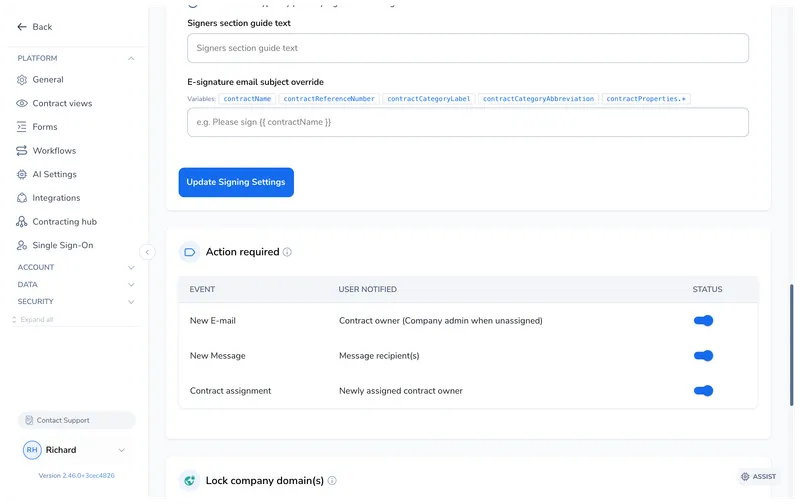Click the Lock company domain(s) globe icon
800x504 pixels.
(189, 481)
